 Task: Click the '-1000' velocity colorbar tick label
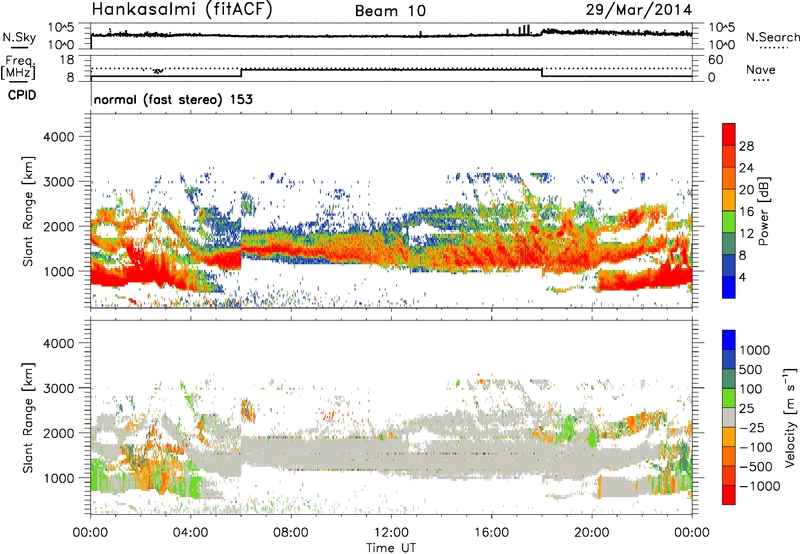coord(759,486)
